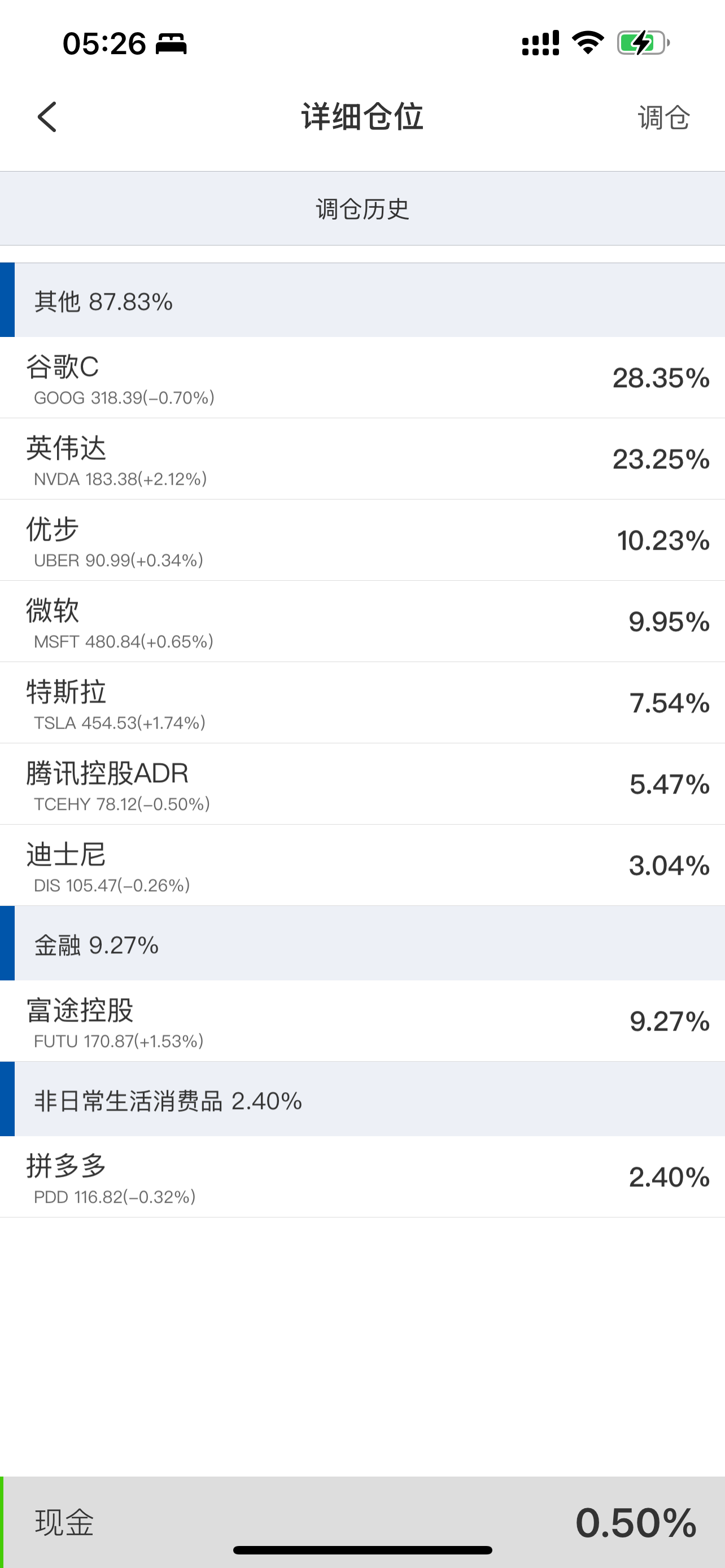This screenshot has height=1568, width=725.
Task: Tap the back arrow icon
Action: pyautogui.click(x=47, y=117)
